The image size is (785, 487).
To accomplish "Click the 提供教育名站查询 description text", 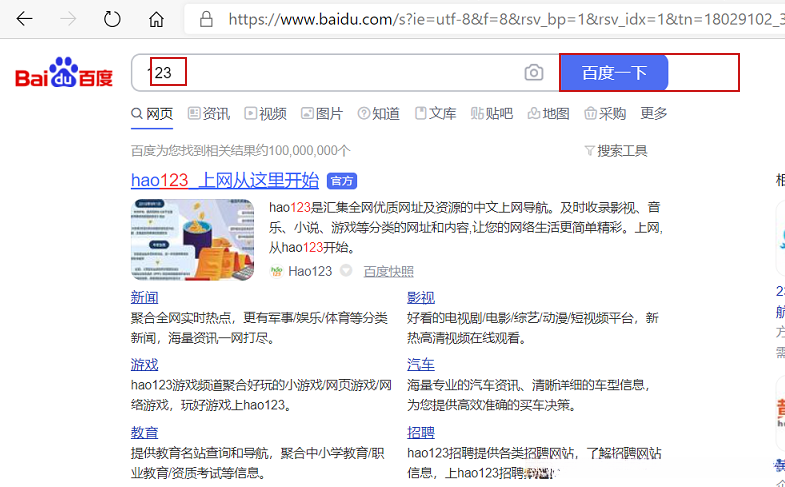I will coord(258,462).
